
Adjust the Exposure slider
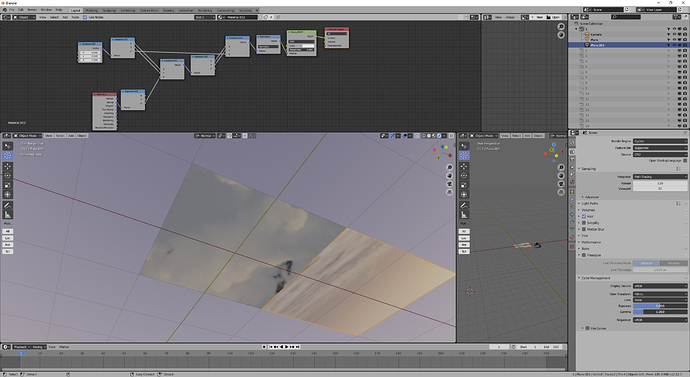coord(660,306)
